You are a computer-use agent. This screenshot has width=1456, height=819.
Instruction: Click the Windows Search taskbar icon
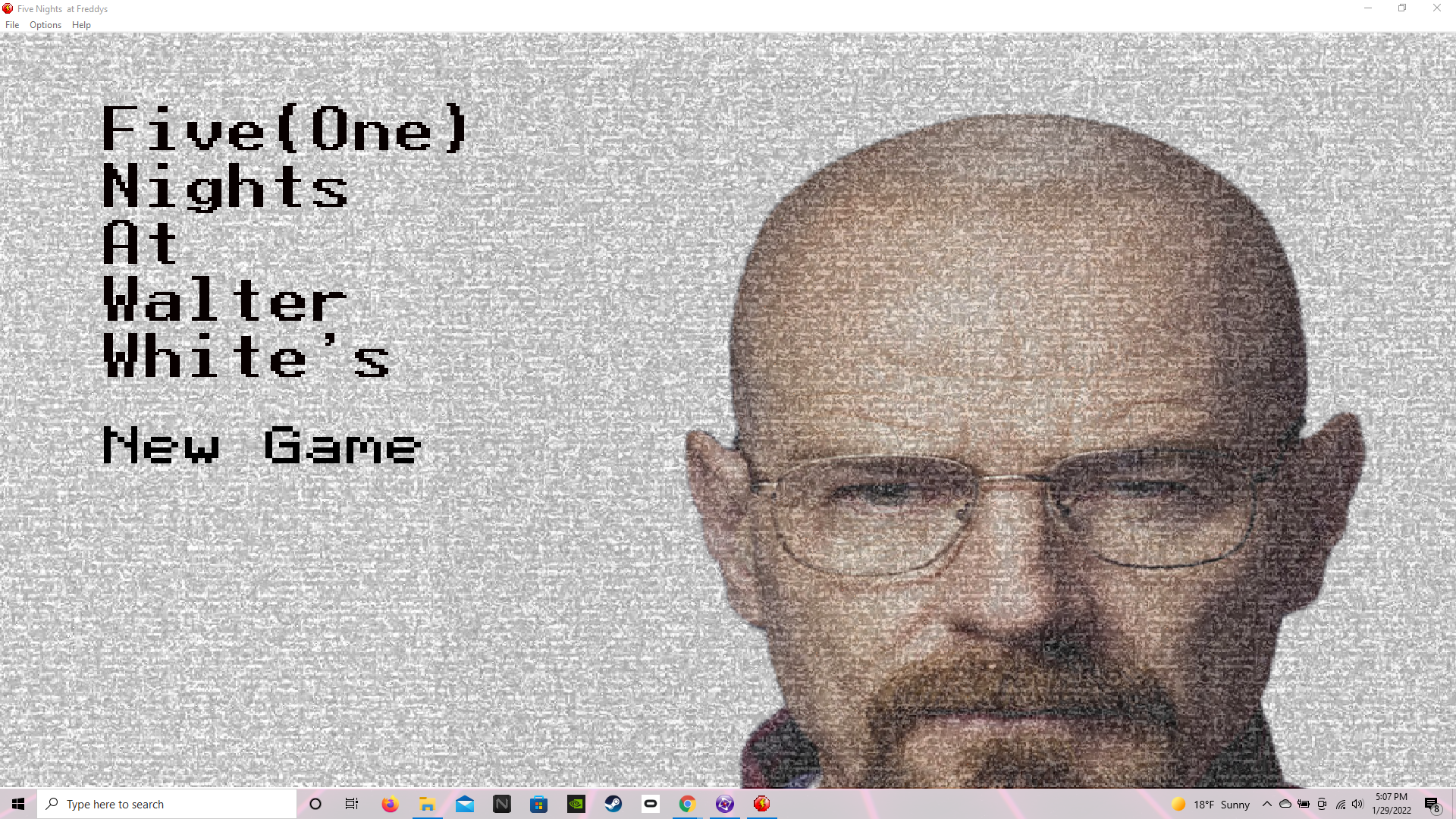pos(52,803)
